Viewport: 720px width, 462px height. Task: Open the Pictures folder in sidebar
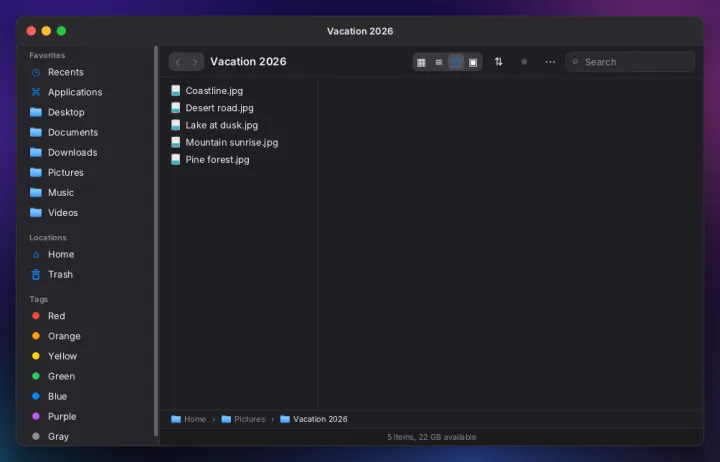[90, 173]
